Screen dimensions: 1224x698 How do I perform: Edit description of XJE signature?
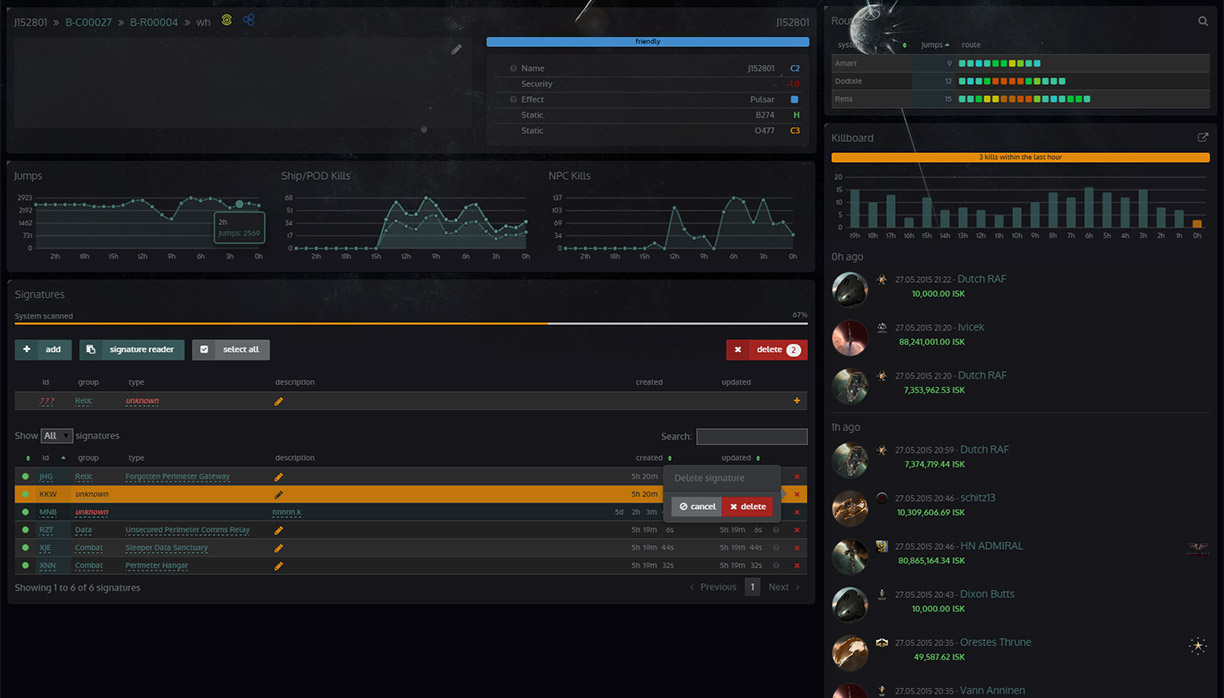pyautogui.click(x=279, y=548)
